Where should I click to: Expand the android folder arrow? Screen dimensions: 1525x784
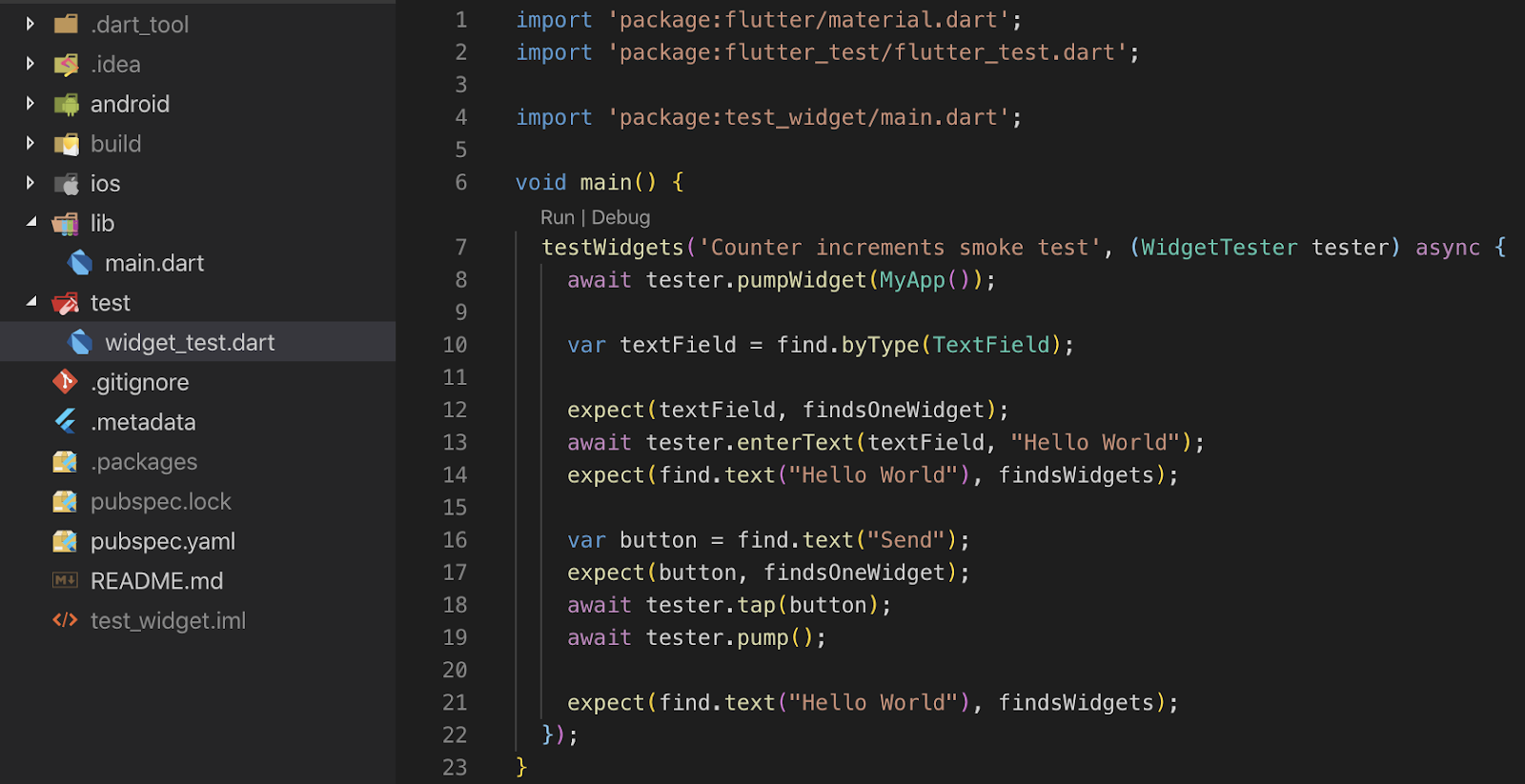(x=30, y=103)
